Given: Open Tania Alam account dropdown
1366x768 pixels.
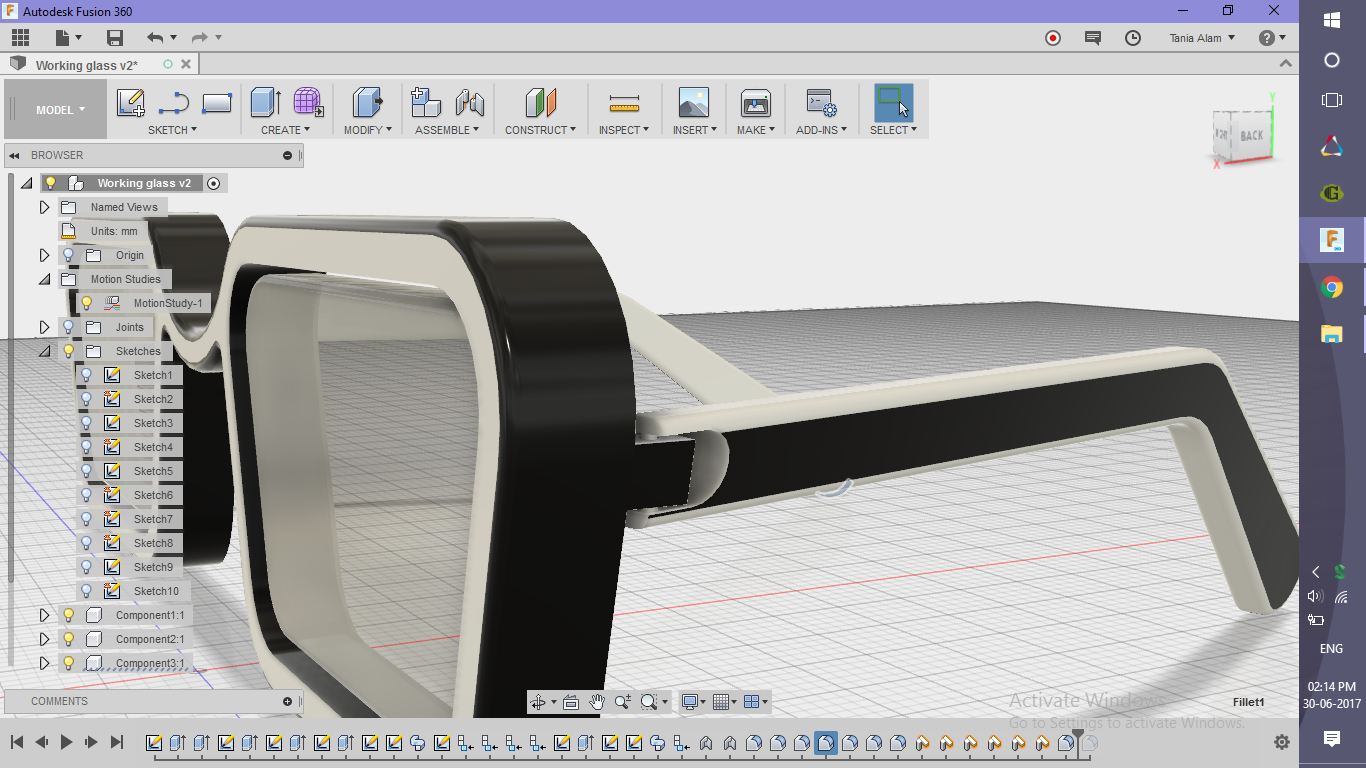Looking at the screenshot, I should pyautogui.click(x=1202, y=38).
